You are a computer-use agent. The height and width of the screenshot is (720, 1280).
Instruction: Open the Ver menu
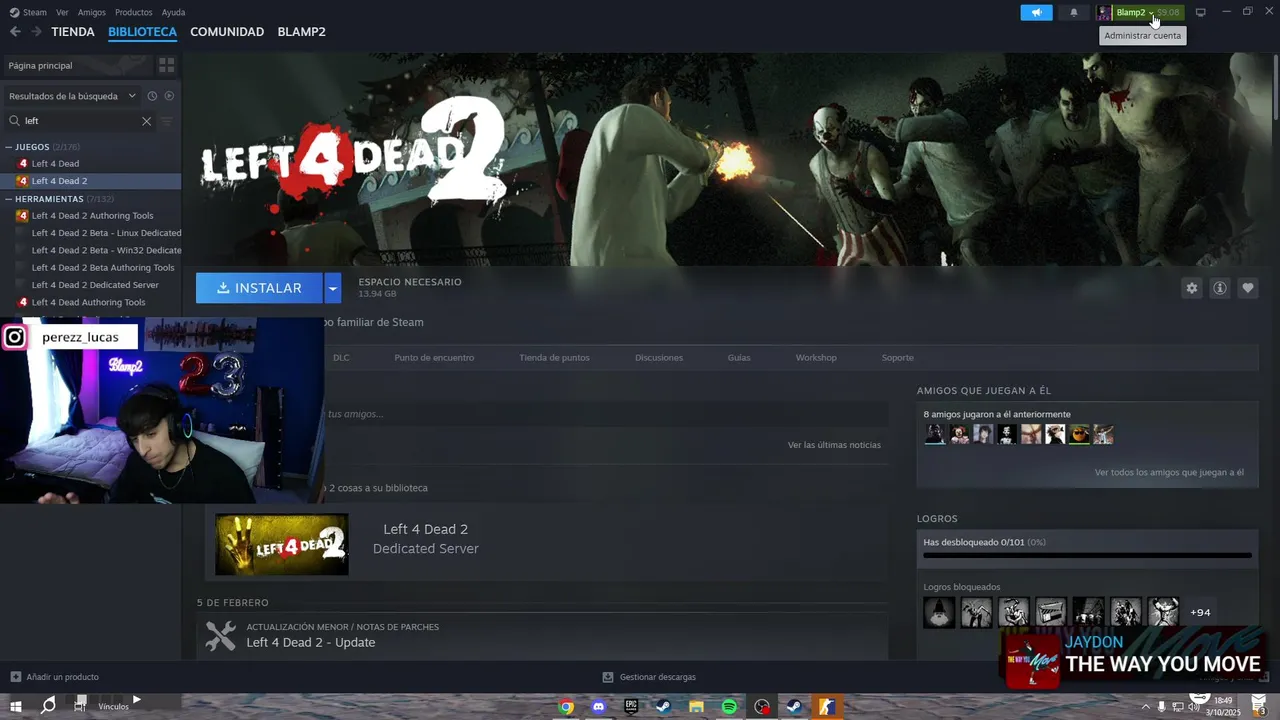[x=62, y=12]
